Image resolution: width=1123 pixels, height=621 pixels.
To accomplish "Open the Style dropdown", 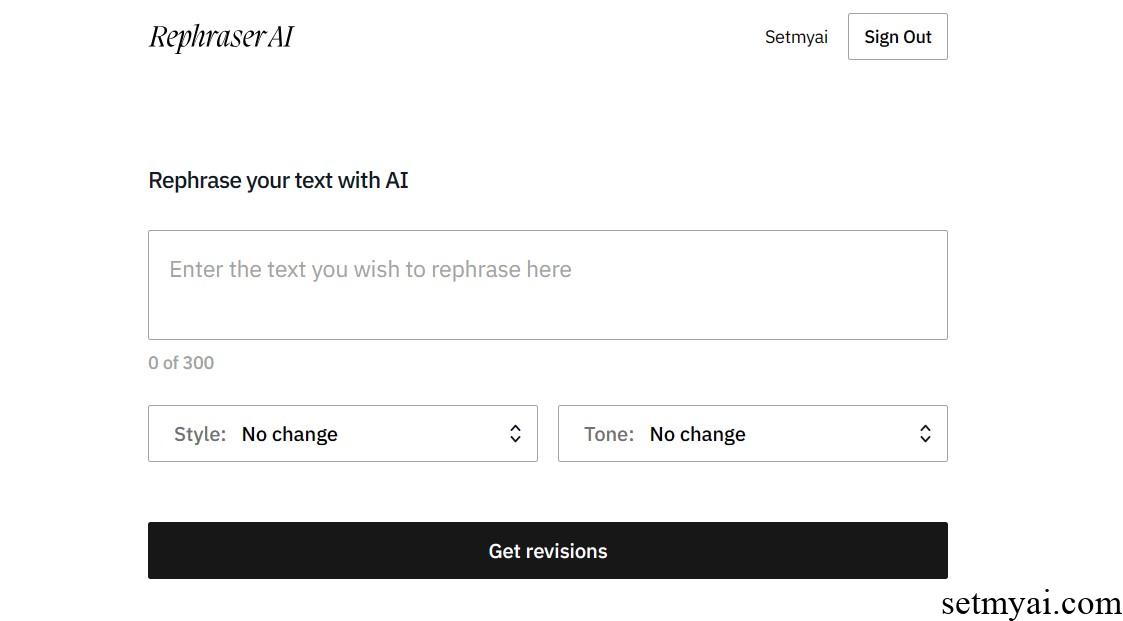I will [x=342, y=433].
